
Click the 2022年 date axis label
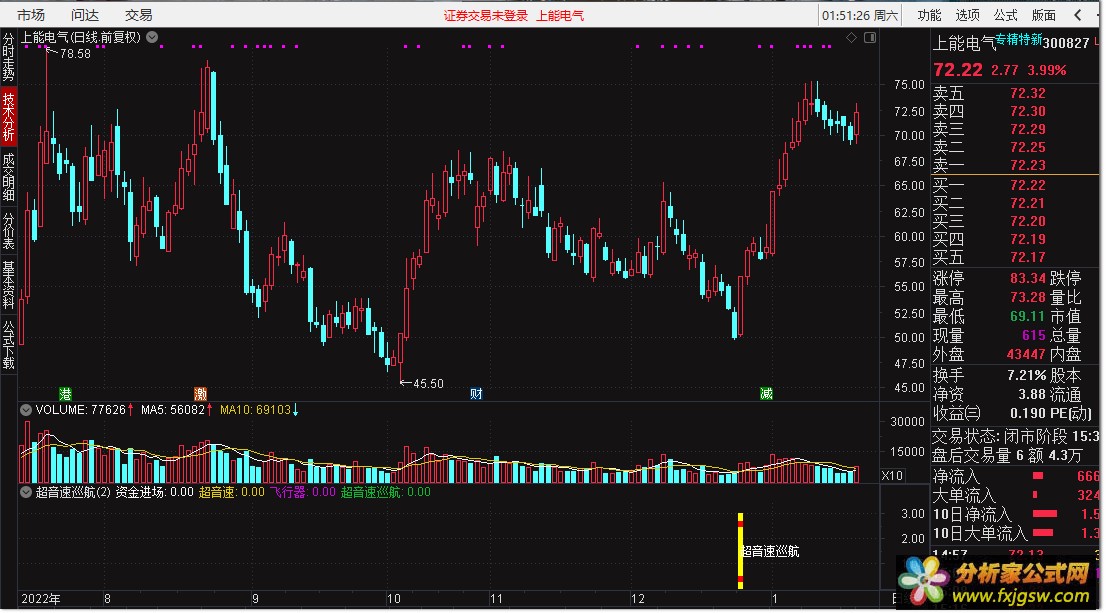pos(40,599)
